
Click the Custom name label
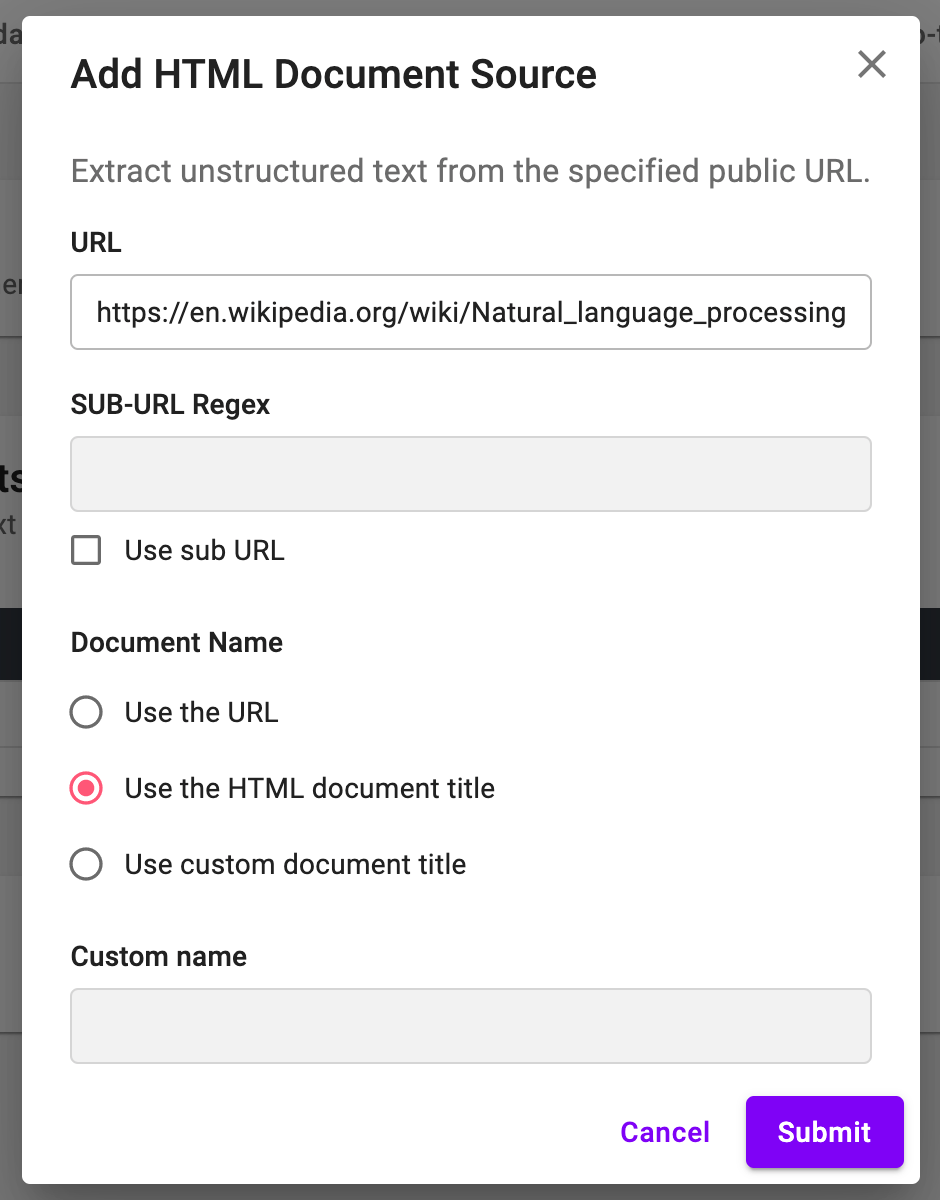pyautogui.click(x=158, y=957)
